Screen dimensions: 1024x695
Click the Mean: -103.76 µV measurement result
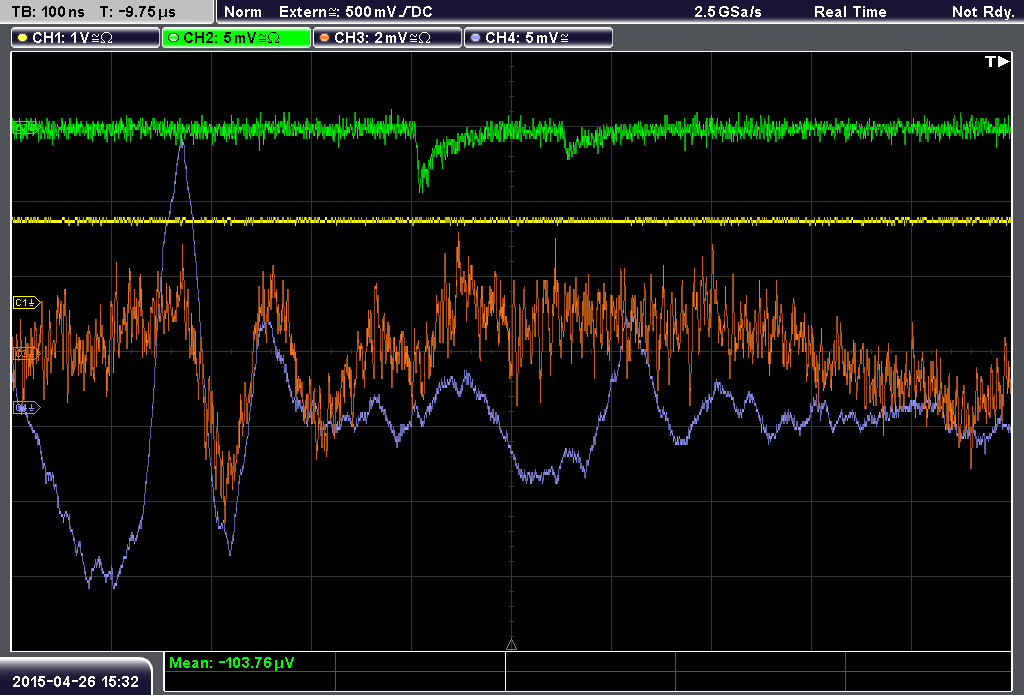pos(232,663)
